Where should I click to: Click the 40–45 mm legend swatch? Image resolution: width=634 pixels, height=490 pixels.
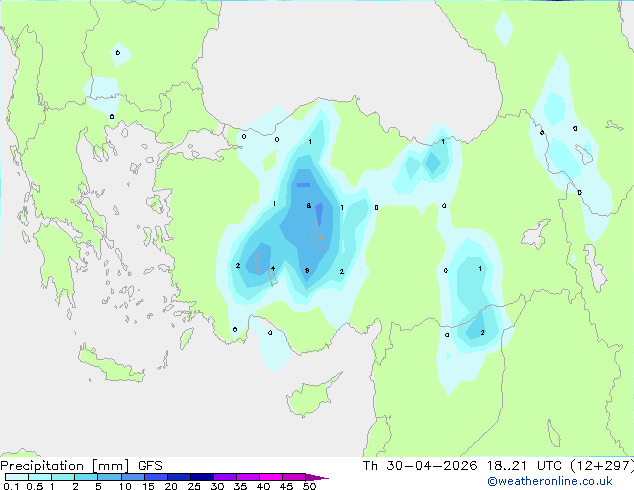(x=271, y=477)
